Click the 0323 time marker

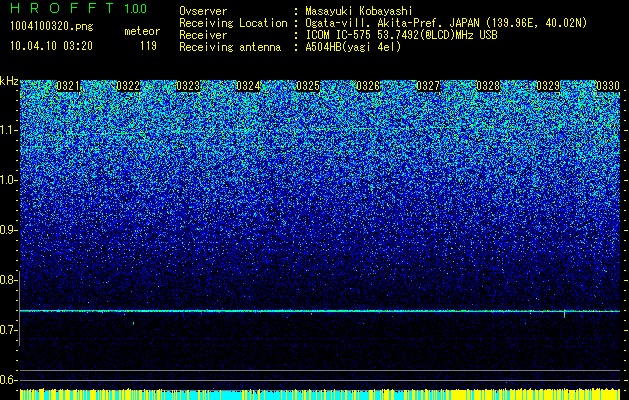(x=188, y=86)
